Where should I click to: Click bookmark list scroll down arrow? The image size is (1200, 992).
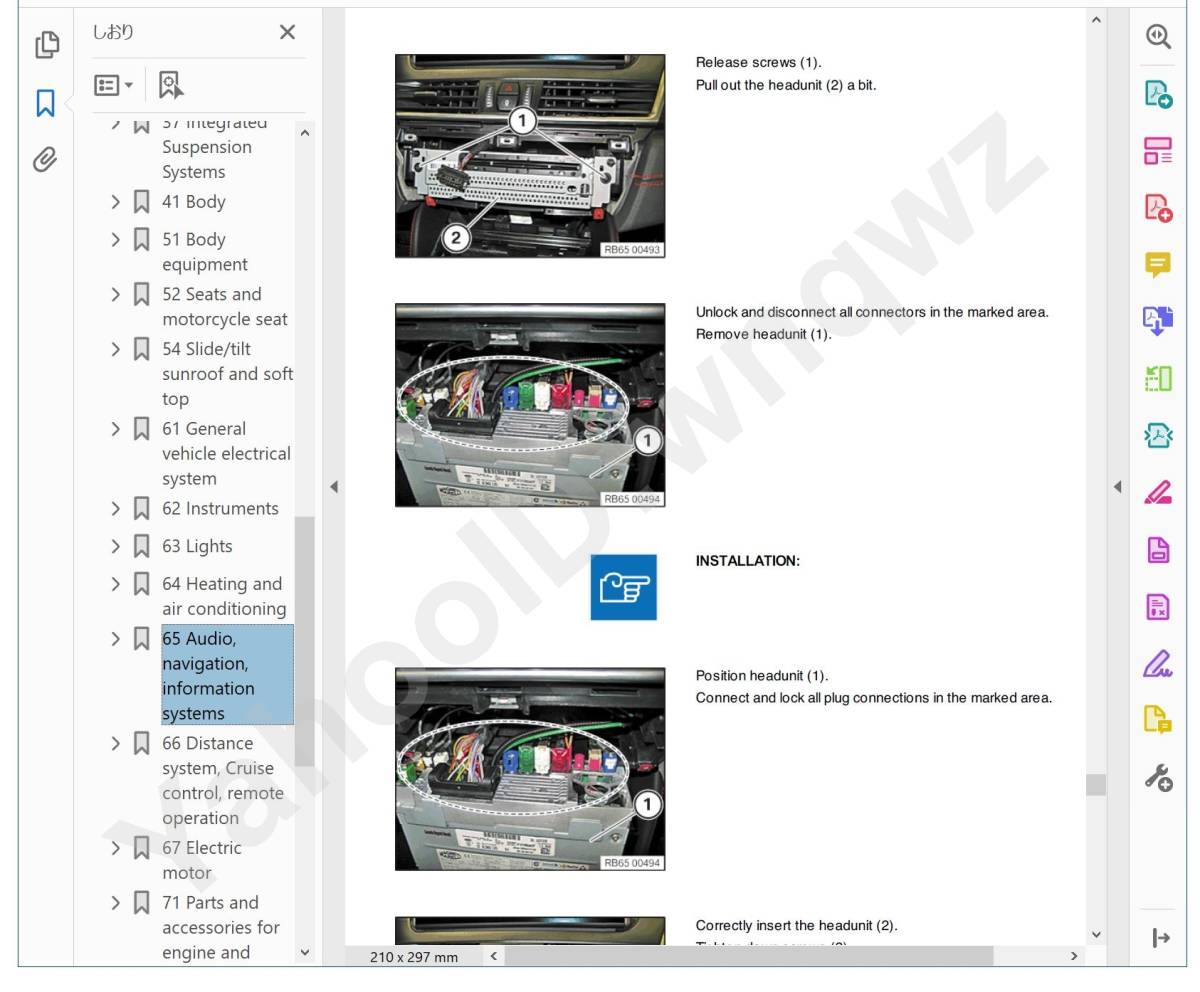(x=305, y=953)
